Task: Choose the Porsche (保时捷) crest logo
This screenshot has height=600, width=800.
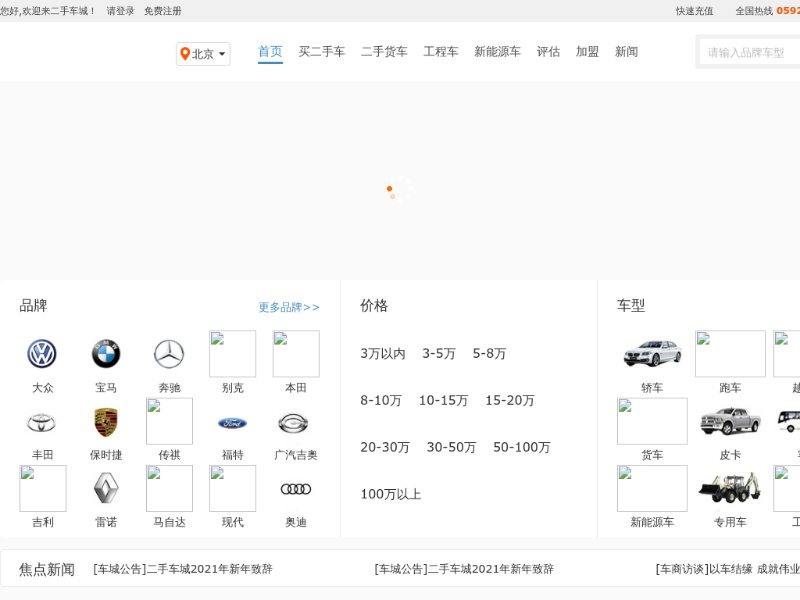Action: coord(106,422)
